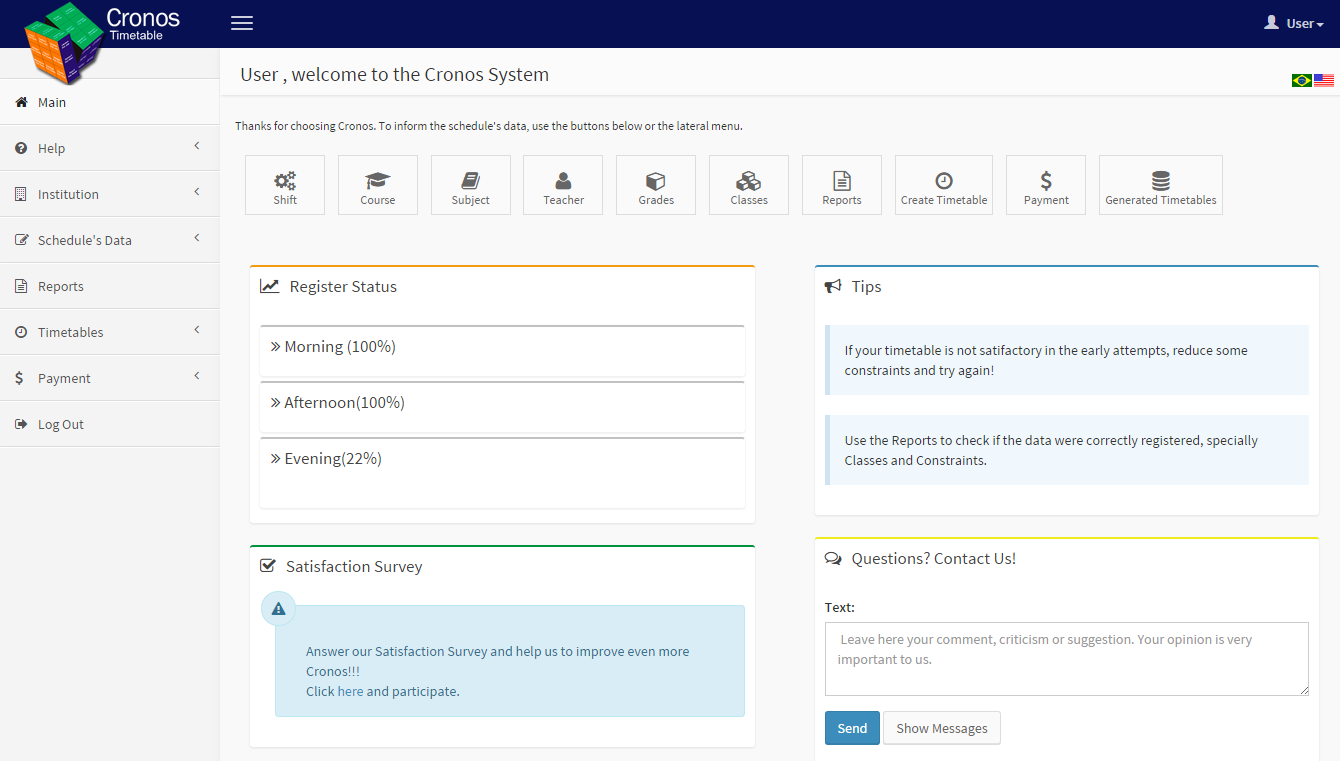Image resolution: width=1340 pixels, height=761 pixels.
Task: Switch language with US flag
Action: click(x=1324, y=80)
